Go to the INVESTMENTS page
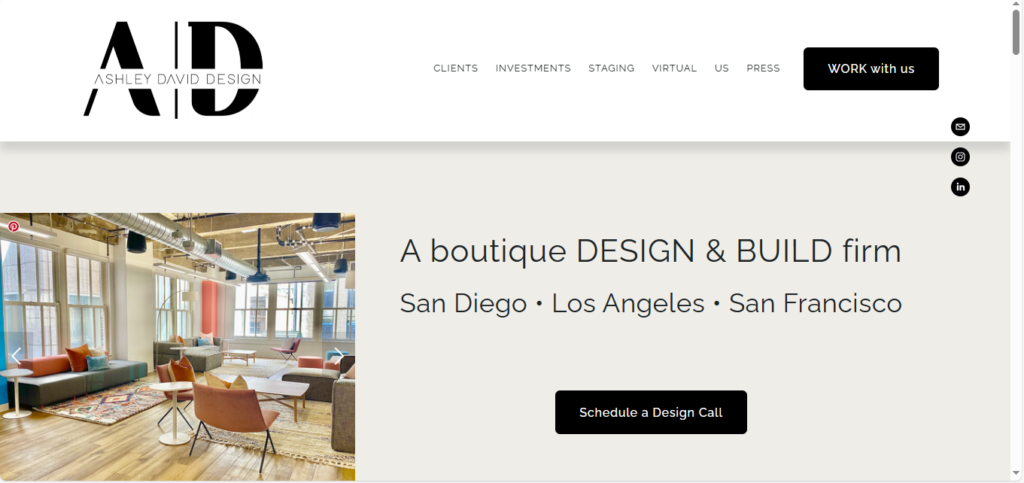 pos(533,69)
